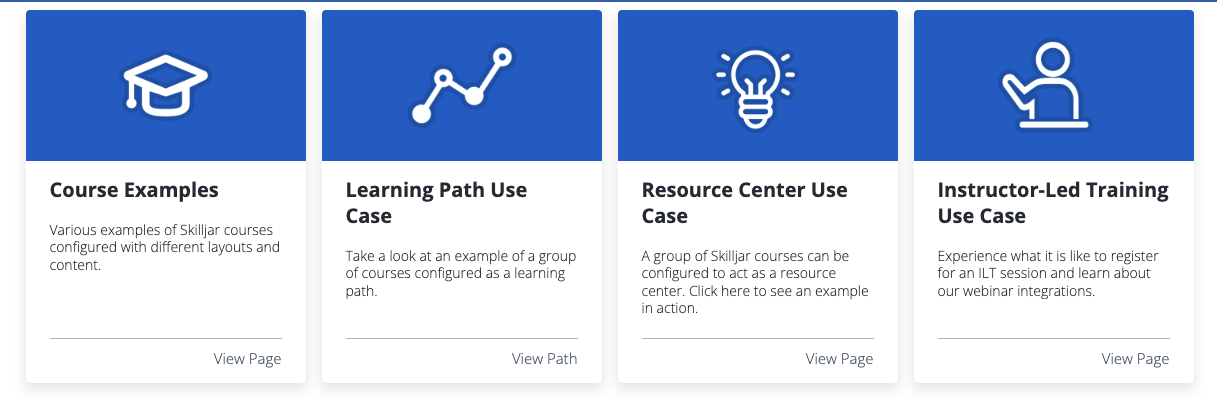
Task: Click the Resource Center description paragraph
Action: pos(755,282)
